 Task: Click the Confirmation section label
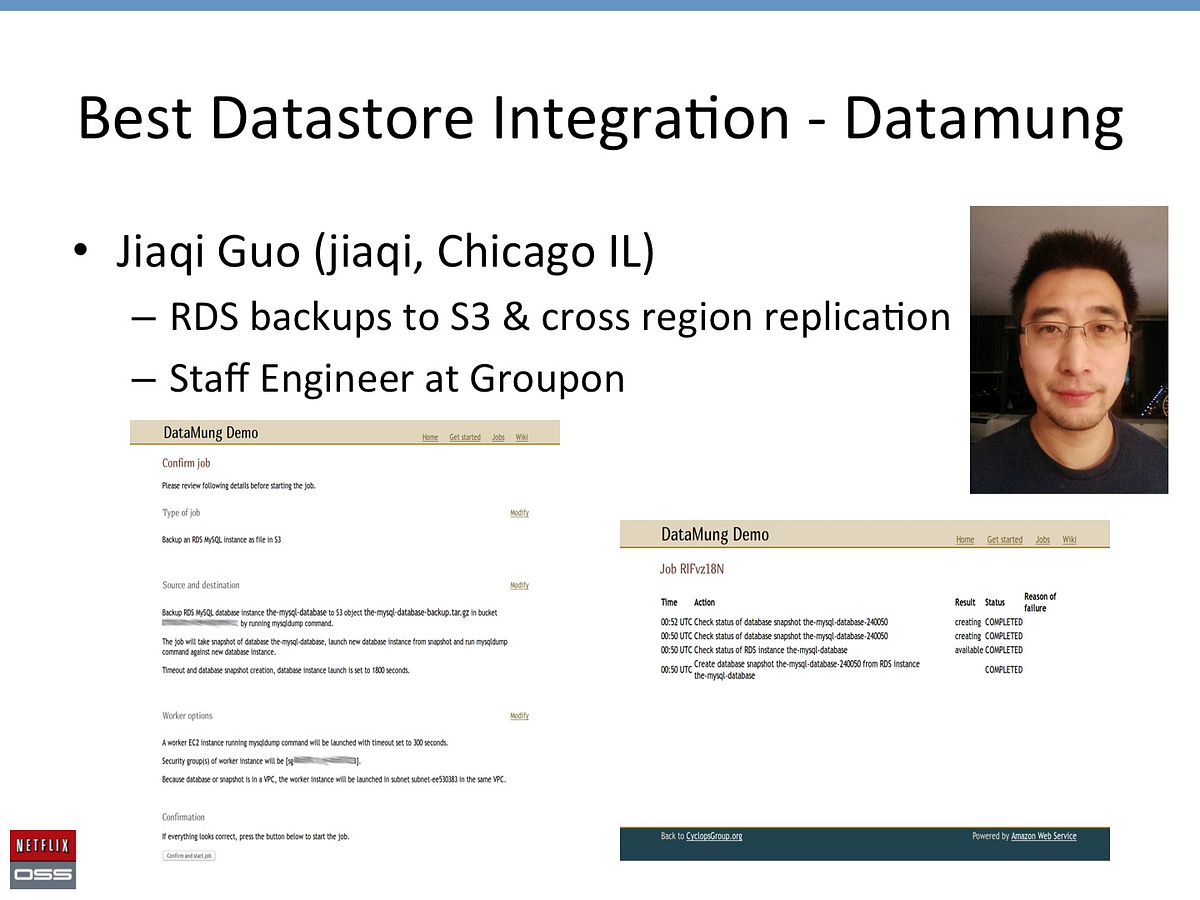(x=183, y=817)
